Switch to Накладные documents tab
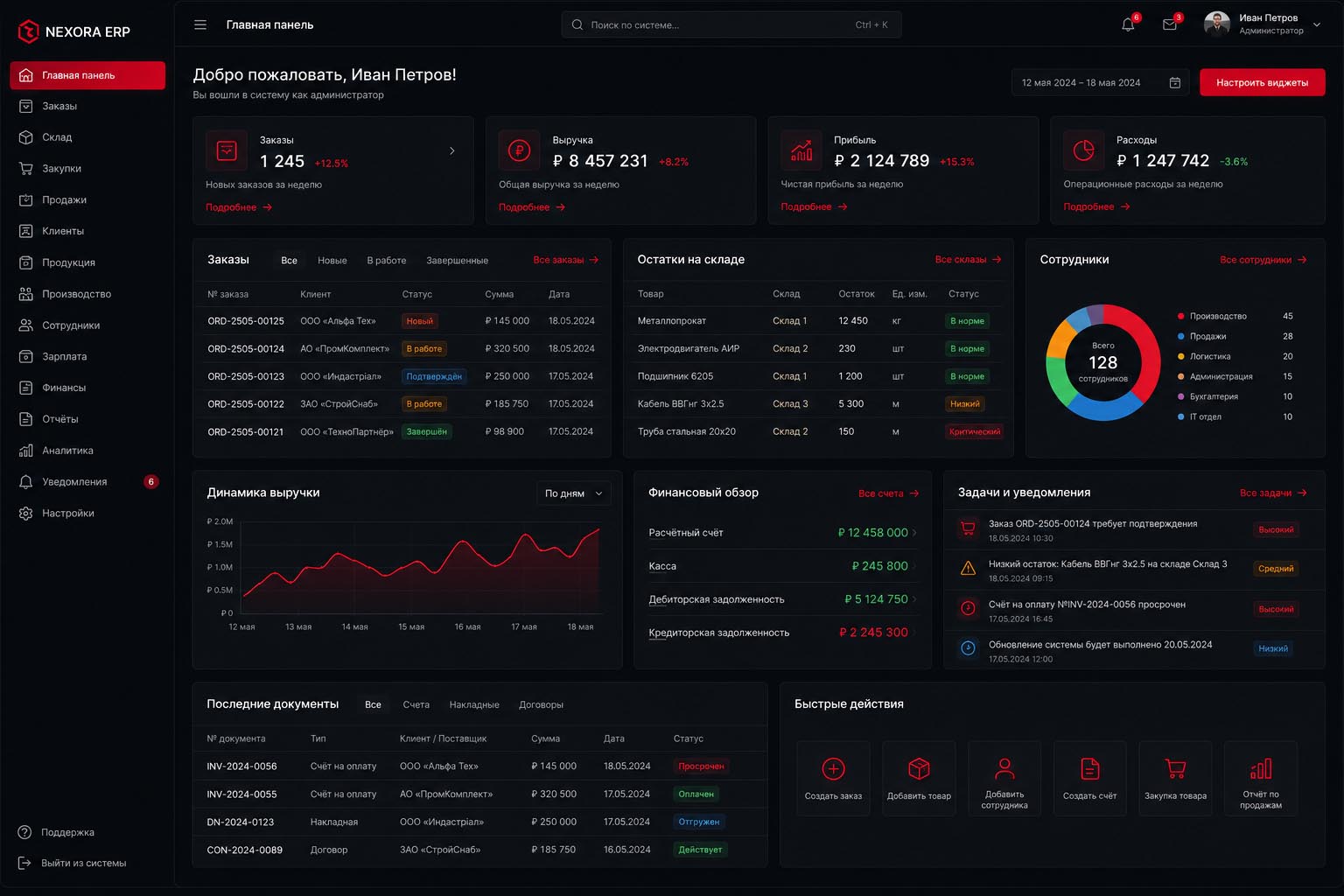 (x=473, y=704)
